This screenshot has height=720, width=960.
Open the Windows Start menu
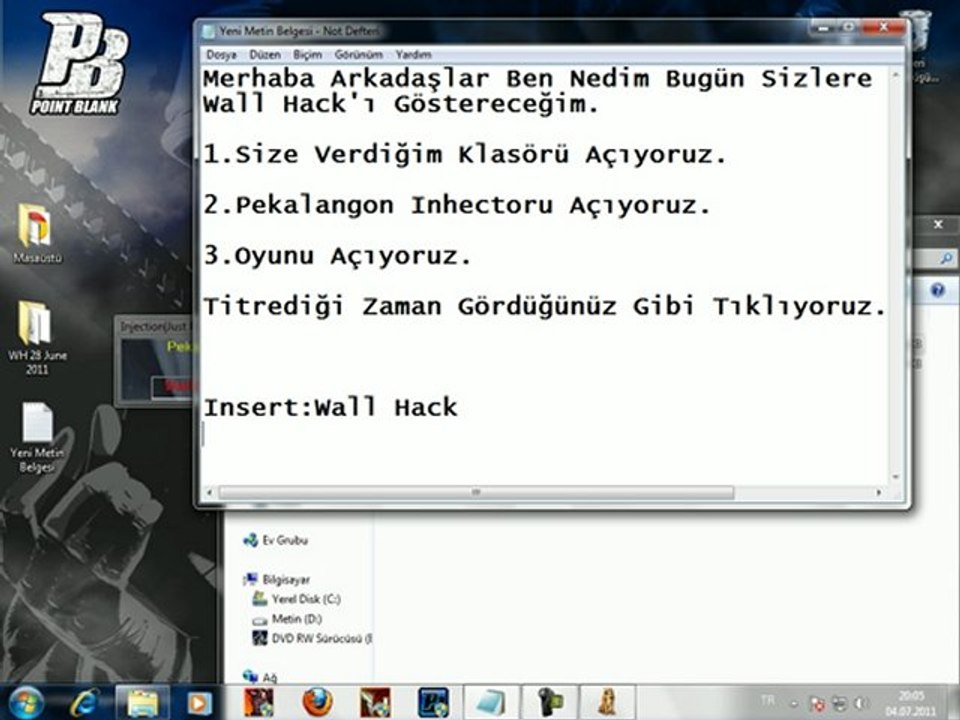coord(25,702)
